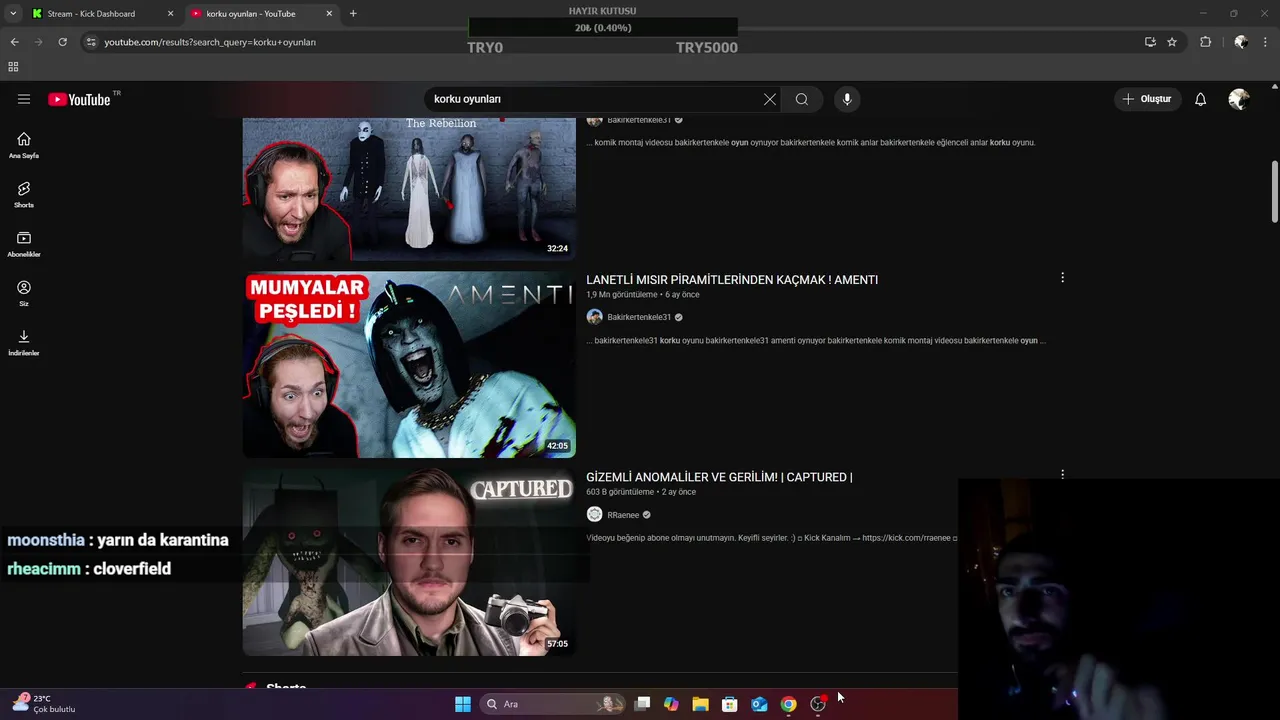Open the RRaenee channel avatar
The image size is (1280, 720).
pyautogui.click(x=594, y=514)
